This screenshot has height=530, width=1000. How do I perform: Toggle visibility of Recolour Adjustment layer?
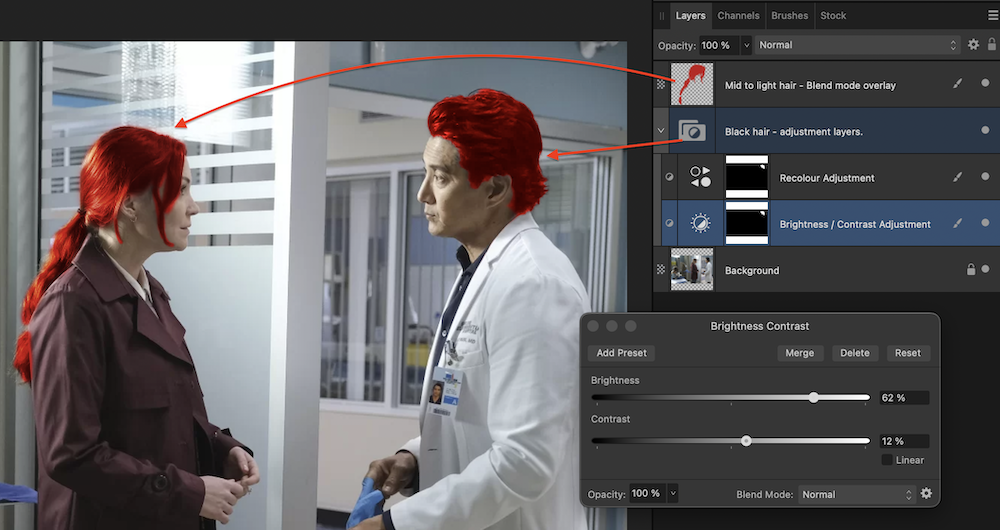985,178
